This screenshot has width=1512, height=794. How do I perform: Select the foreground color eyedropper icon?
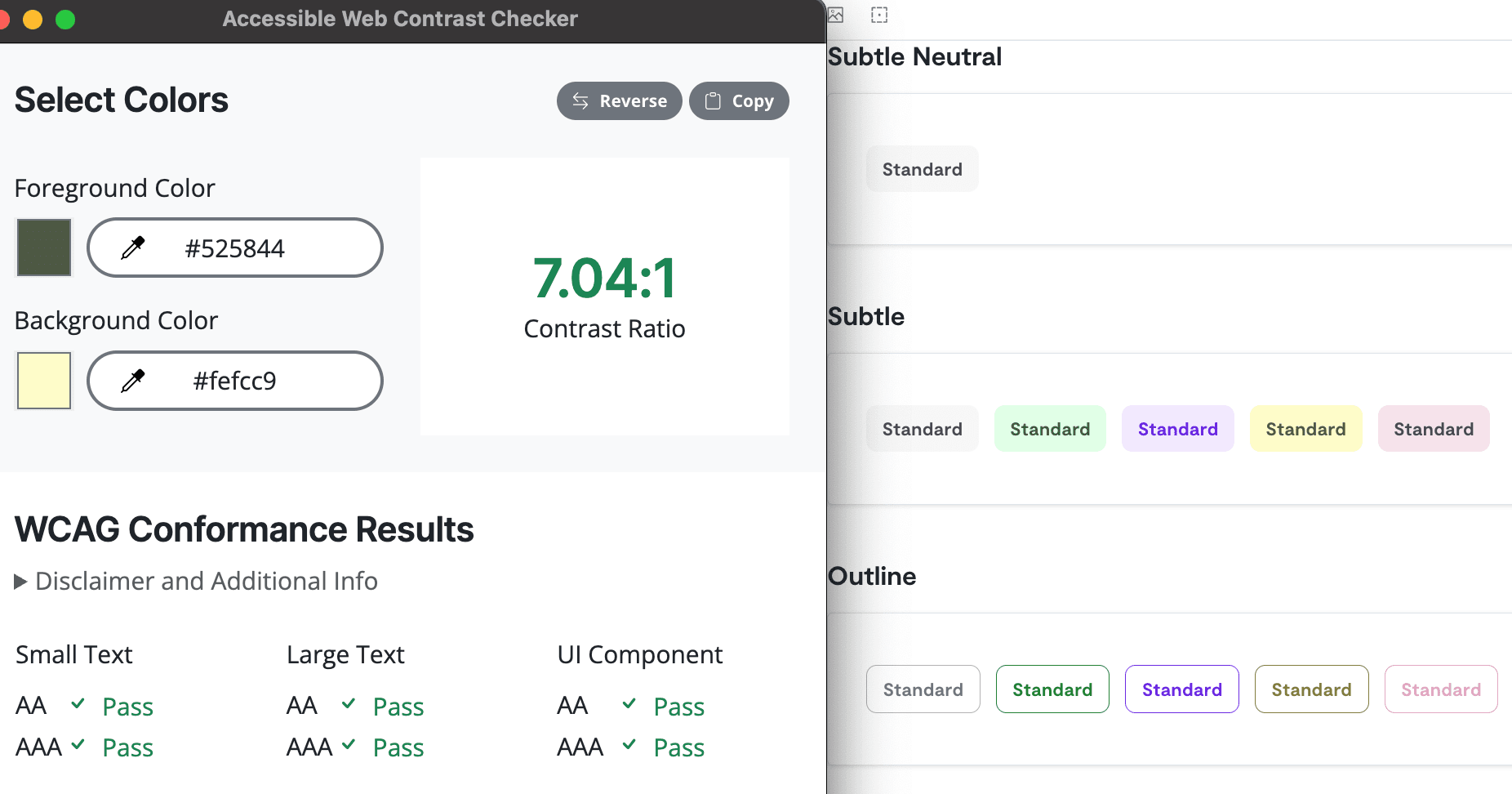(x=136, y=248)
